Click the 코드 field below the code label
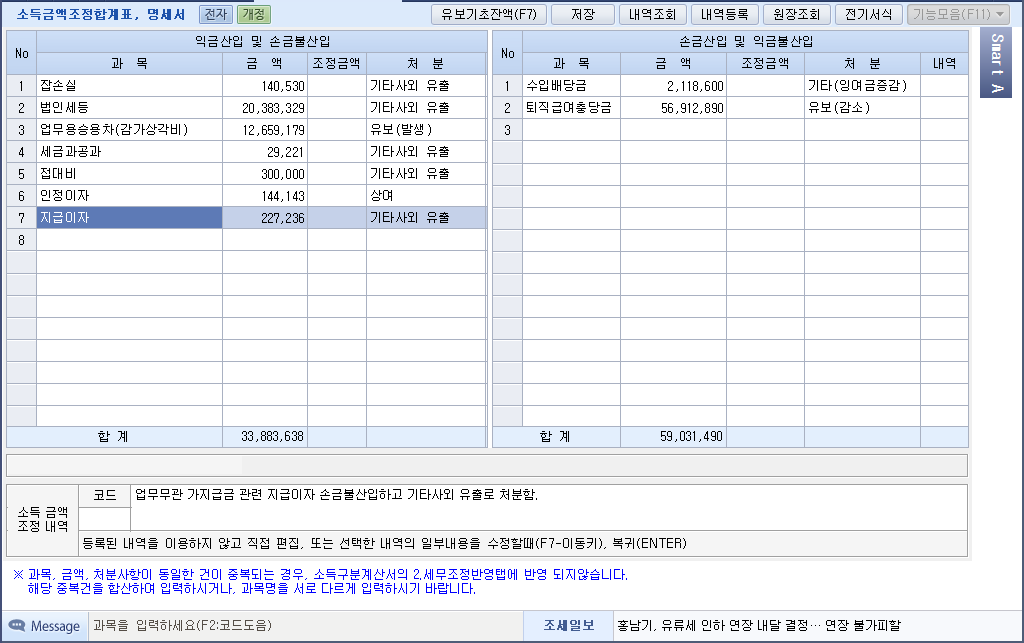This screenshot has height=643, width=1024. (104, 518)
